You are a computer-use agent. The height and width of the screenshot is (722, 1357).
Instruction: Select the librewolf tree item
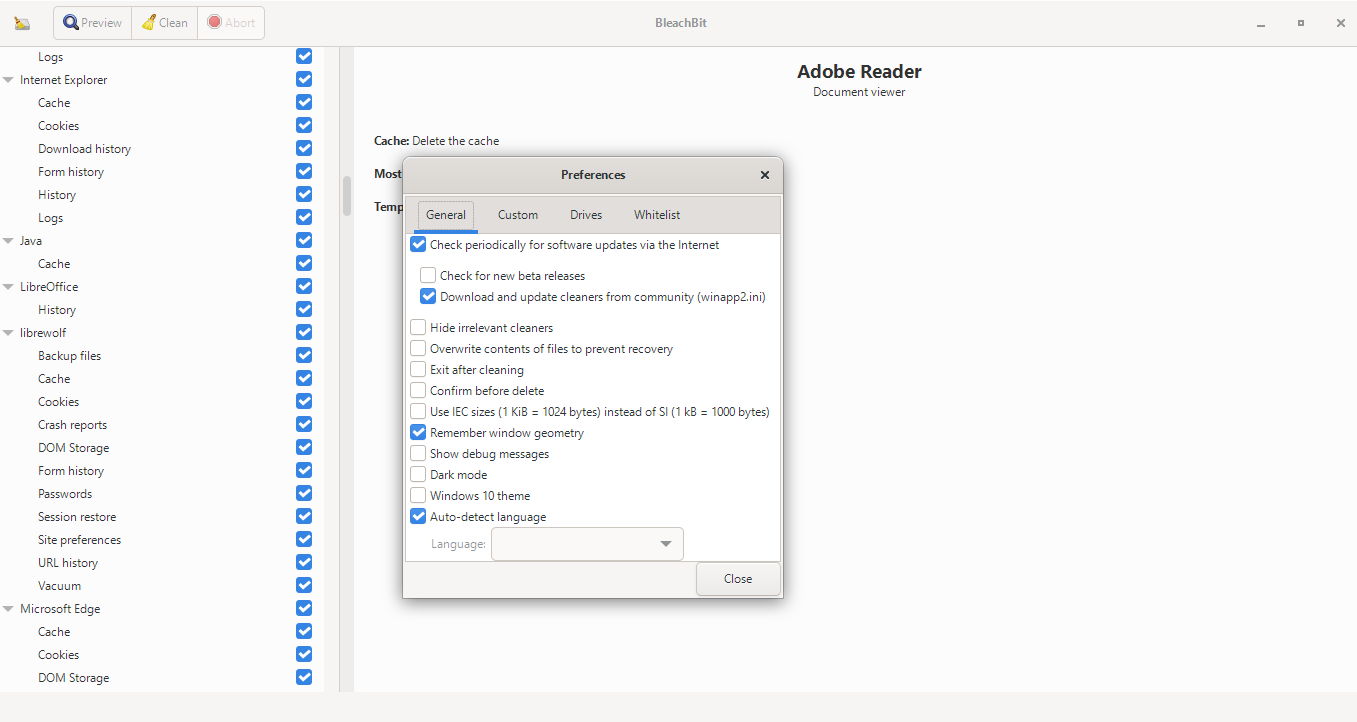pyautogui.click(x=43, y=333)
